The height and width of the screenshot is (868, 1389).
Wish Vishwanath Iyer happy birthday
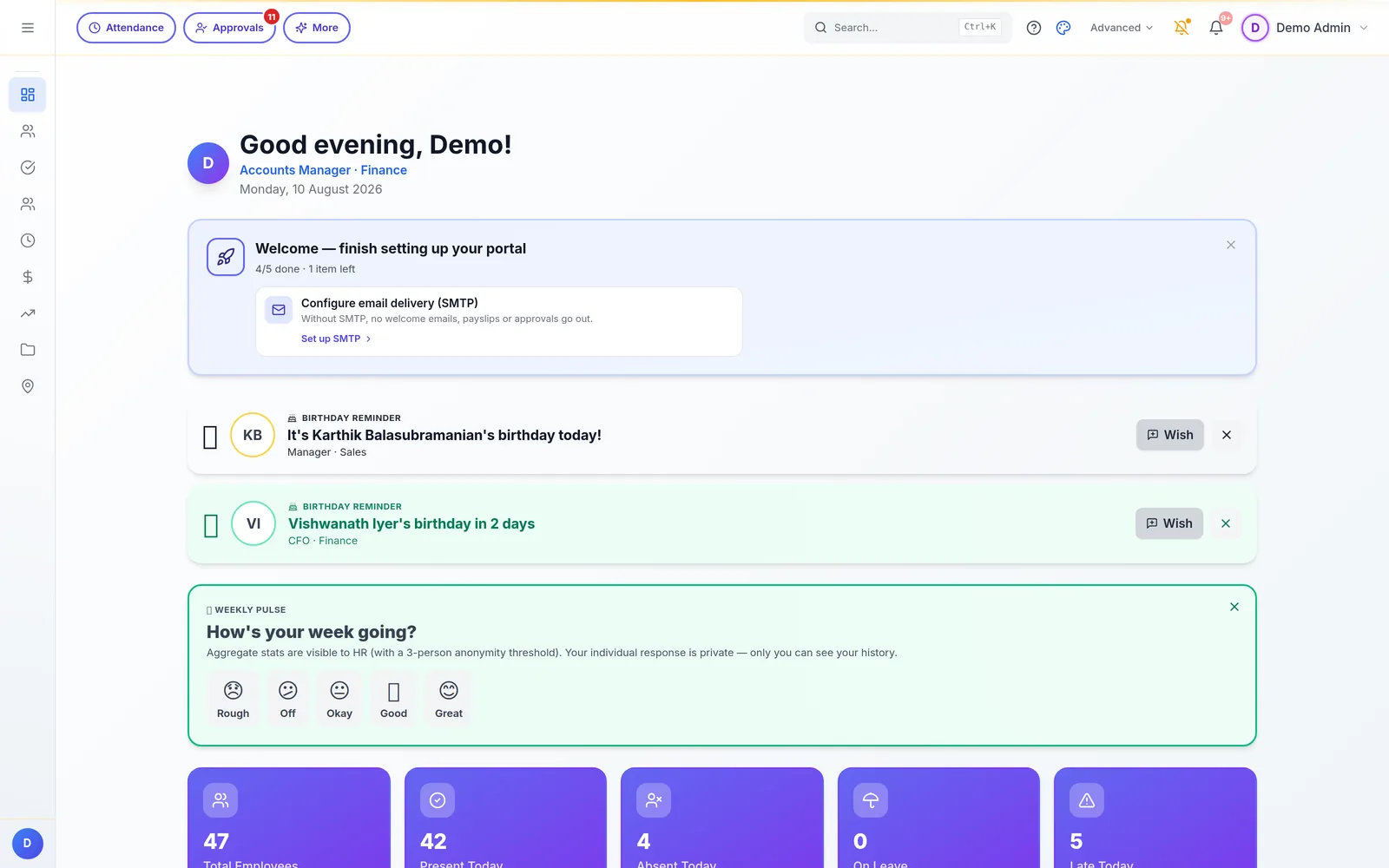1168,523
